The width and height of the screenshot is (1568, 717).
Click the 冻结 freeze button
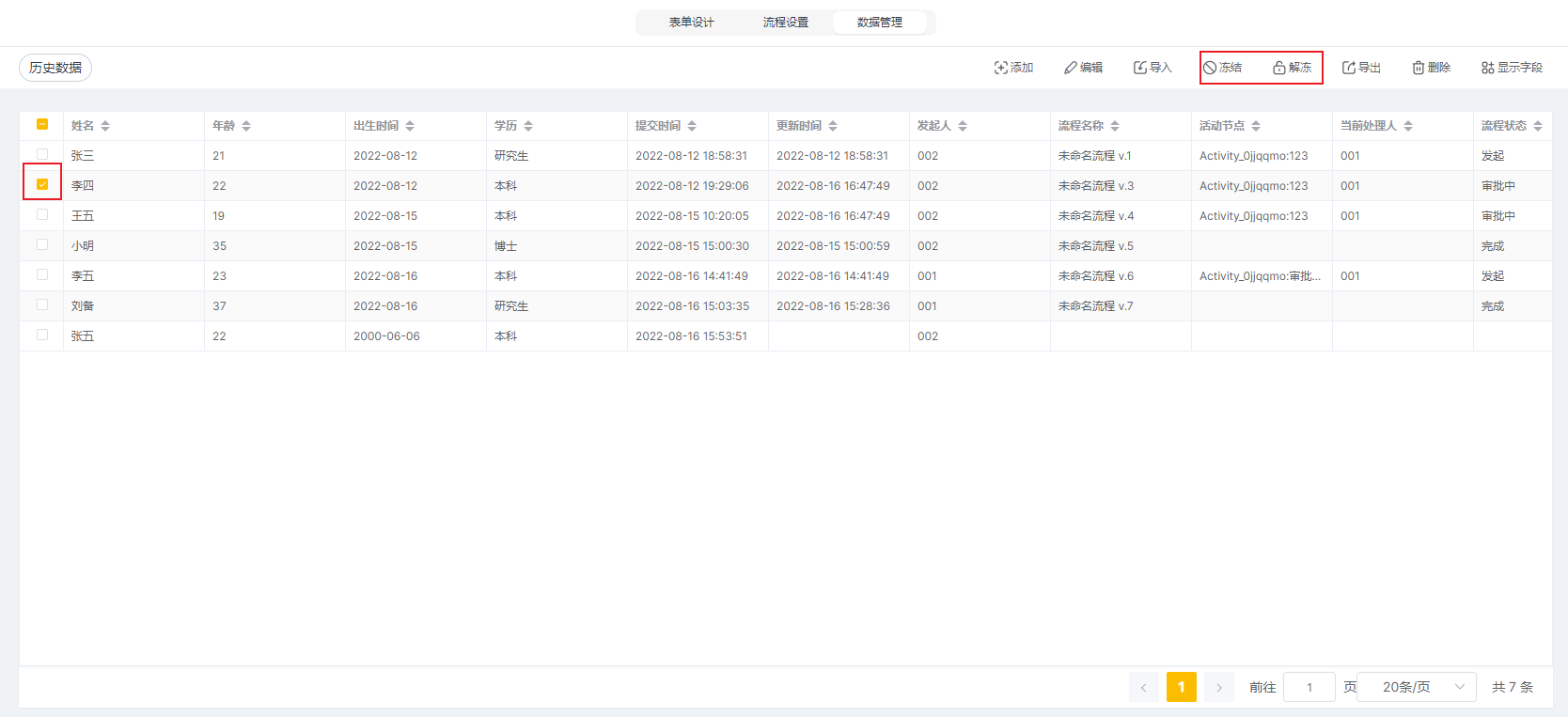click(1222, 68)
